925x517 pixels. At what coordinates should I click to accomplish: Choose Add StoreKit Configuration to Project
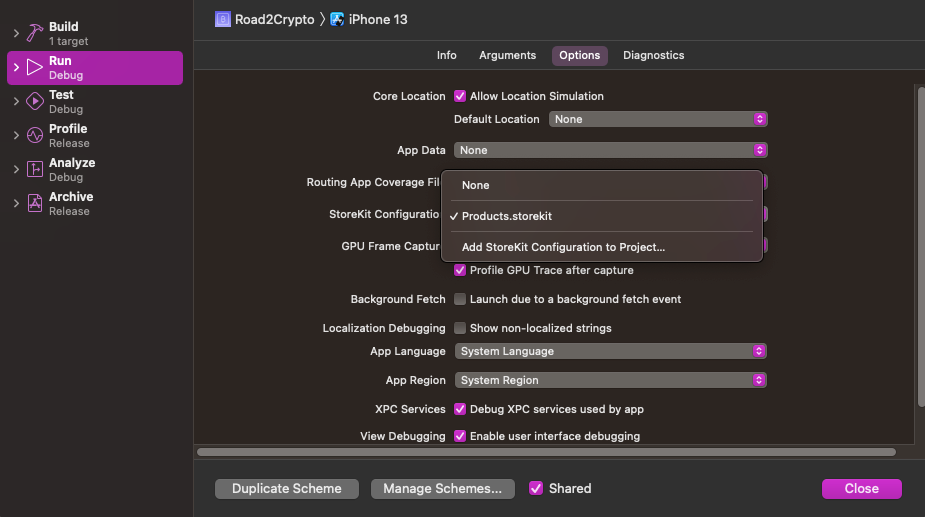coord(602,247)
